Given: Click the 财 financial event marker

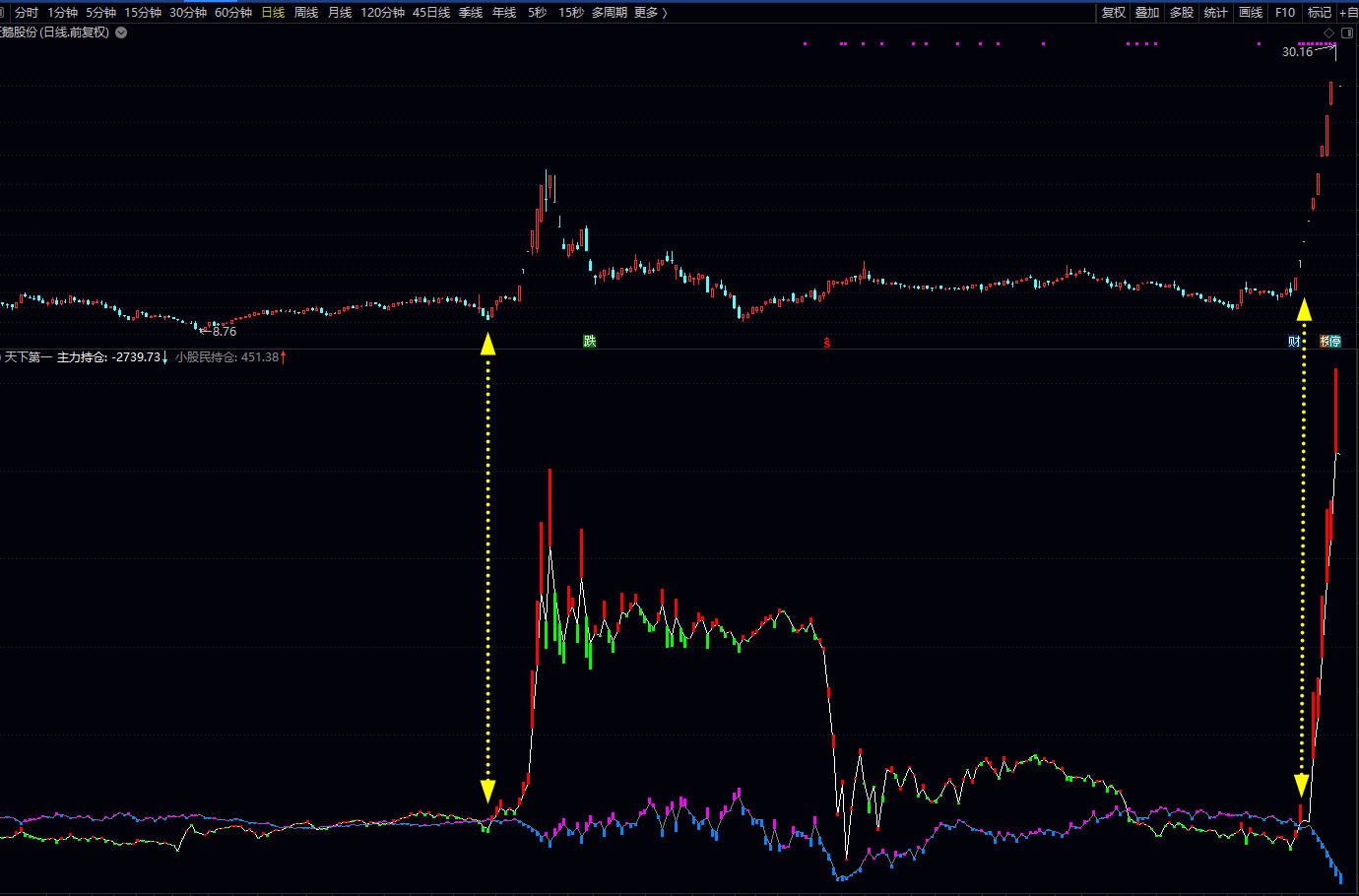Looking at the screenshot, I should click(x=1295, y=342).
